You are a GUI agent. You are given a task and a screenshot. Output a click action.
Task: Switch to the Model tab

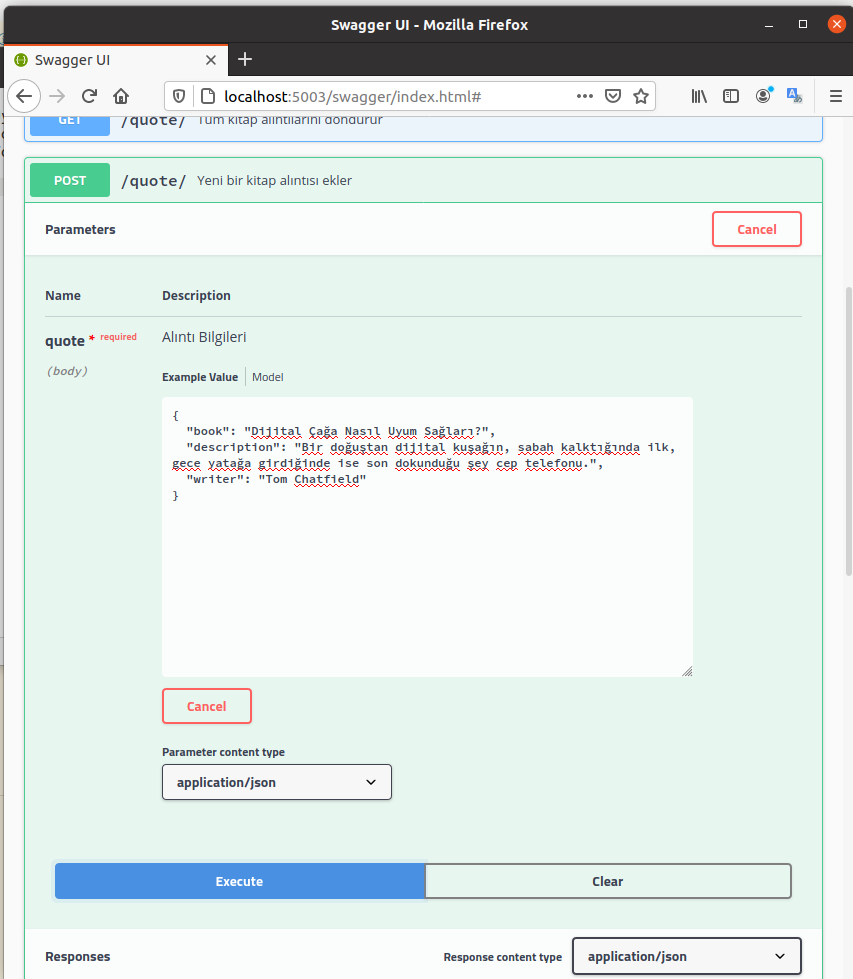click(268, 377)
